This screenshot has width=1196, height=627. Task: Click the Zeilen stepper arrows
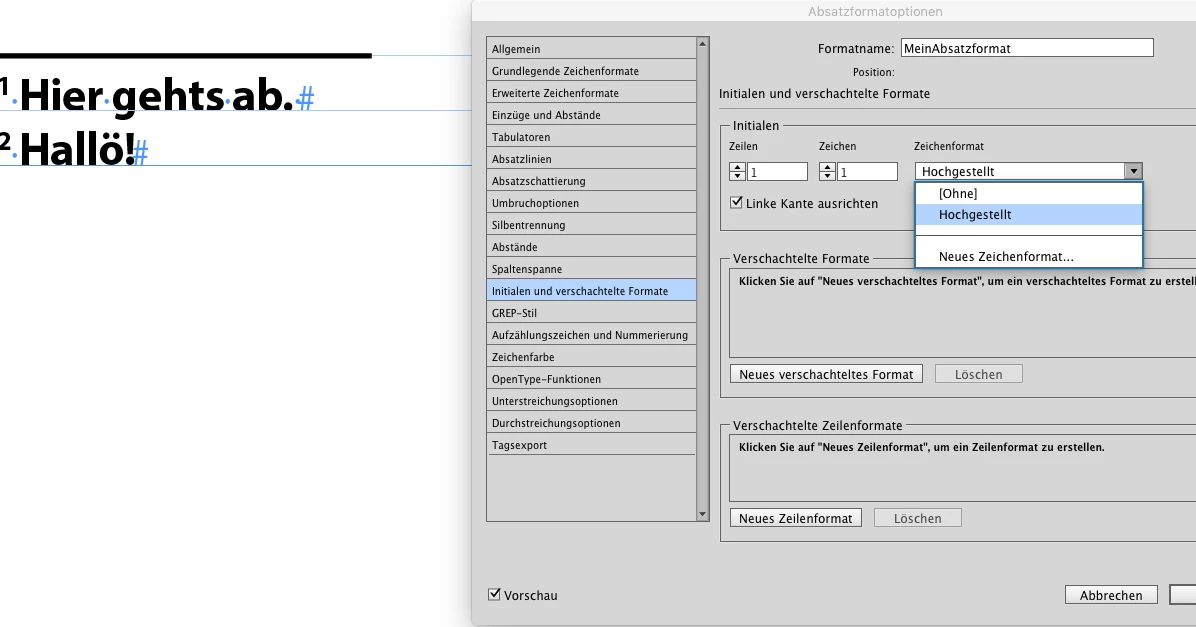[x=737, y=172]
